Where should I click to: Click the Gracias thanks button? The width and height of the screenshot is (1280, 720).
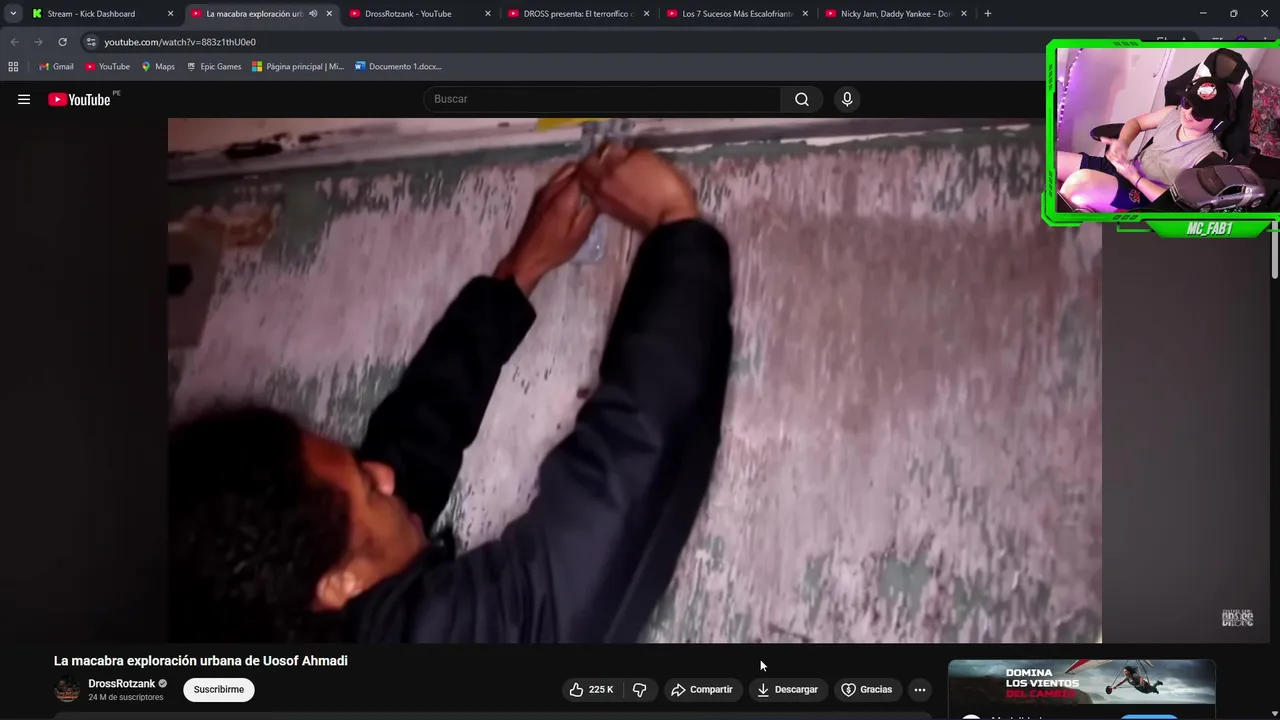click(866, 689)
